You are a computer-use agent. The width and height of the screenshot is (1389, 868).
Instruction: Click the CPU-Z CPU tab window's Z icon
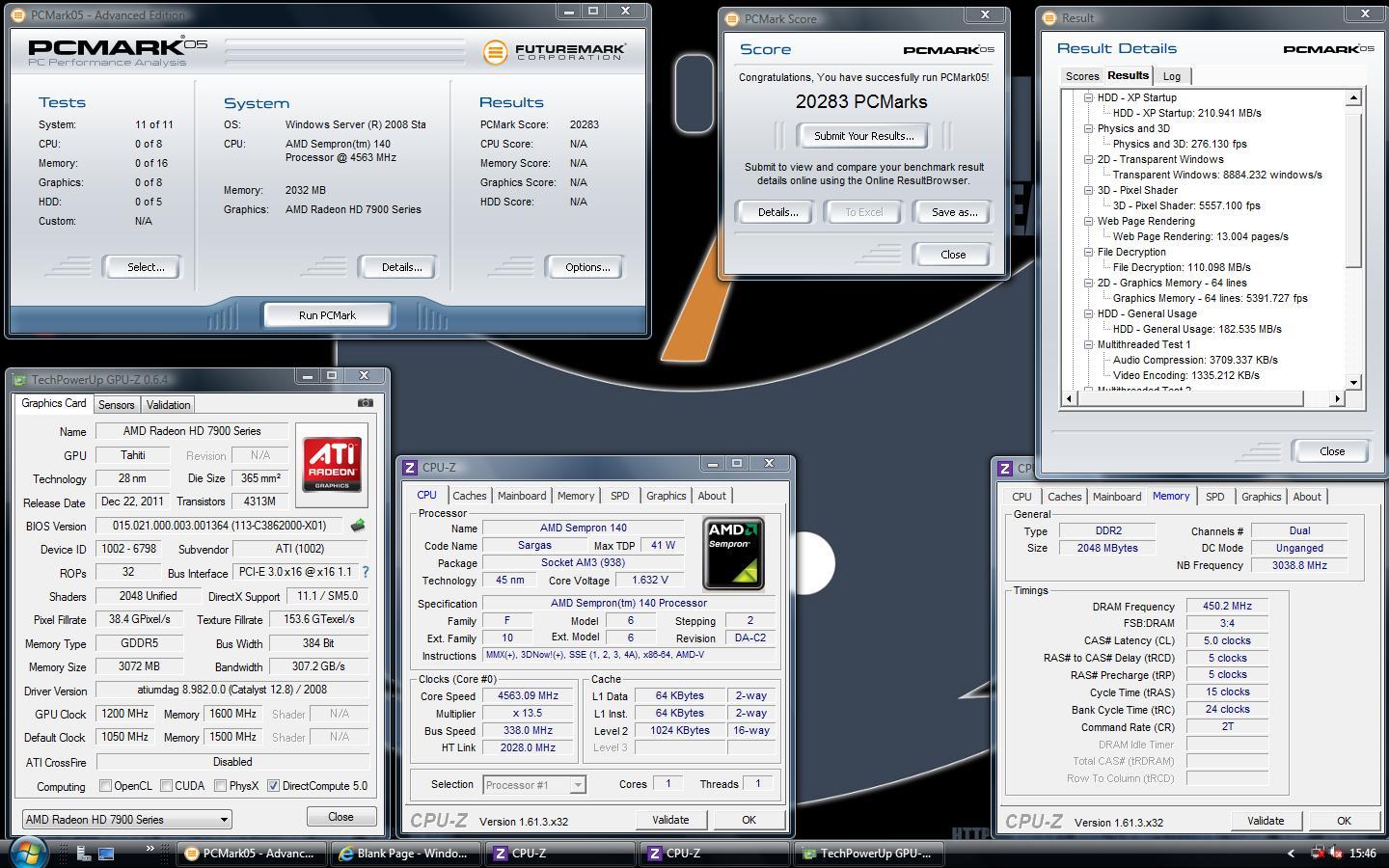pos(410,467)
